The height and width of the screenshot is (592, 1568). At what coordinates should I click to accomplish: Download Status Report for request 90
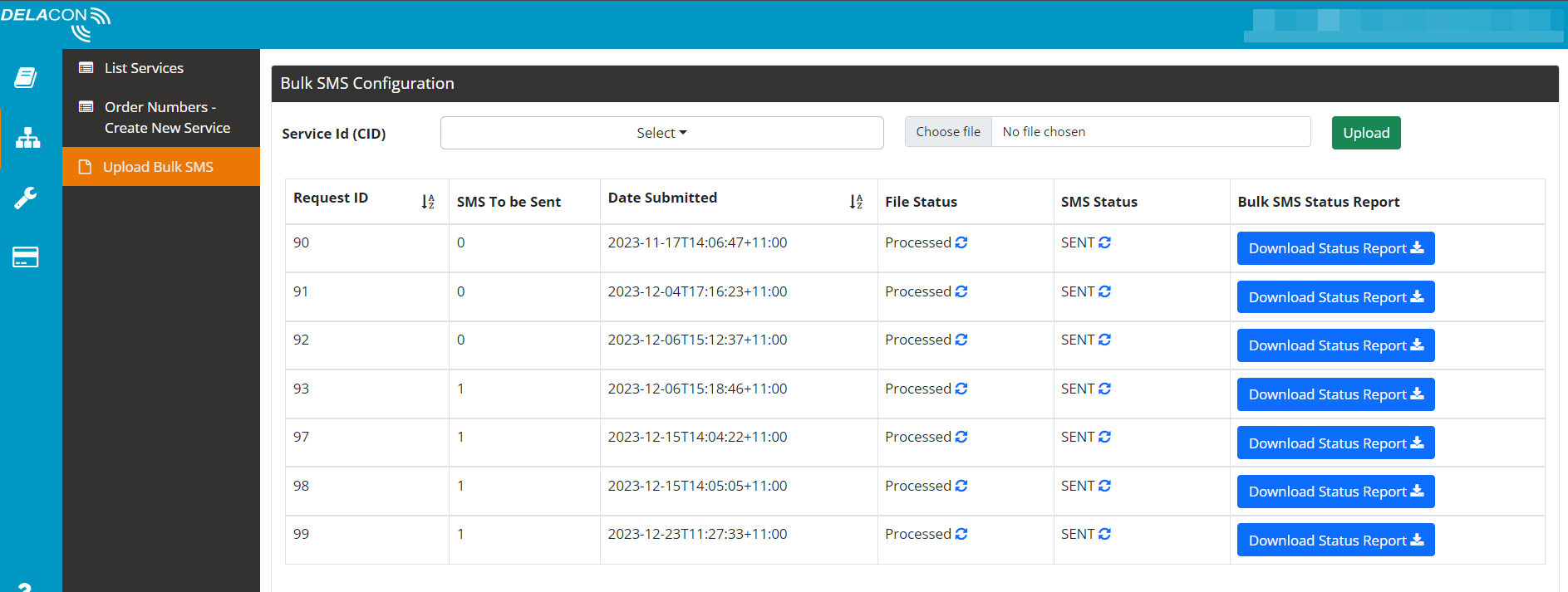coord(1335,248)
